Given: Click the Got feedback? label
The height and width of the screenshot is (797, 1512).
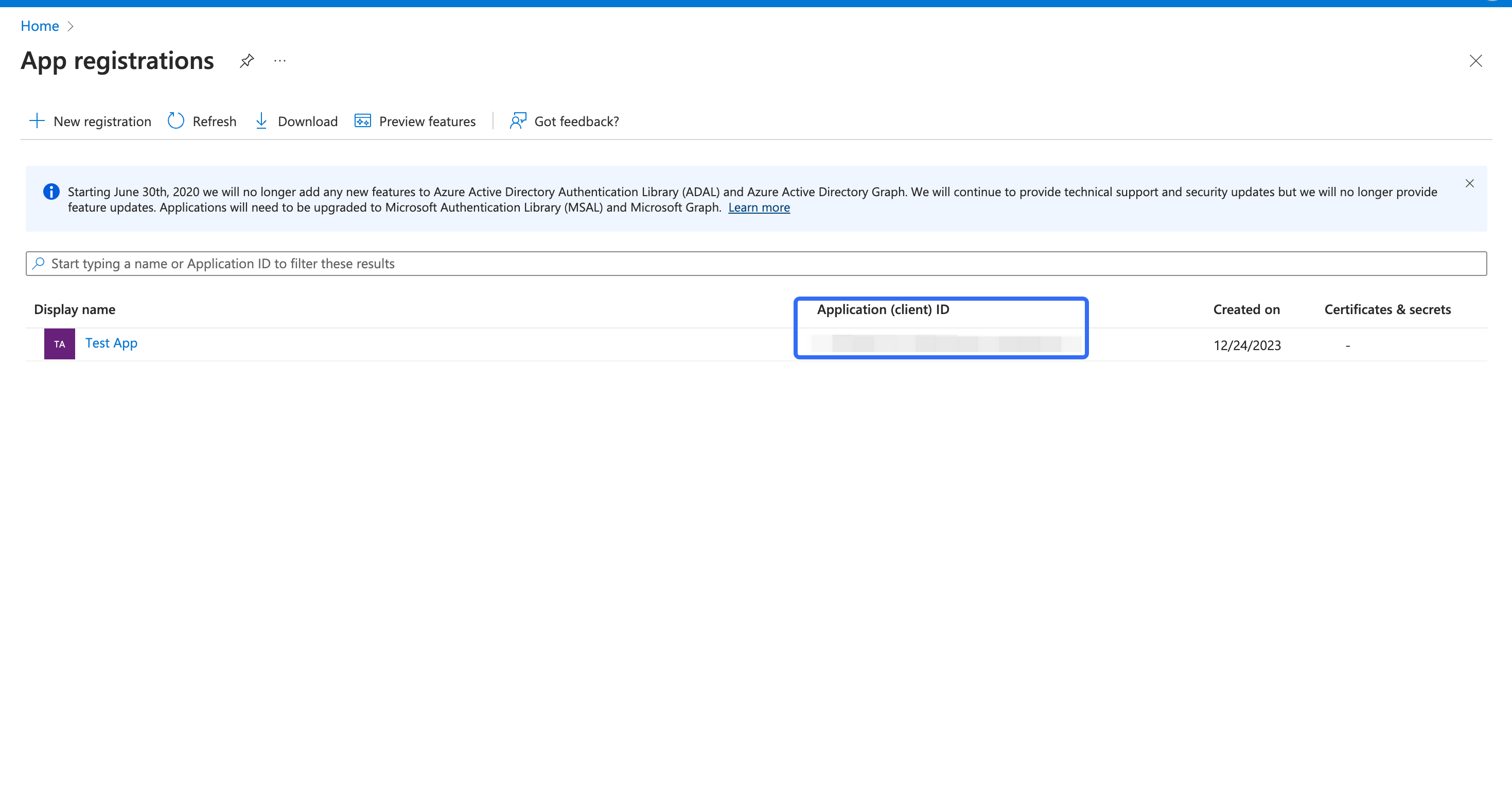Looking at the screenshot, I should [x=576, y=121].
